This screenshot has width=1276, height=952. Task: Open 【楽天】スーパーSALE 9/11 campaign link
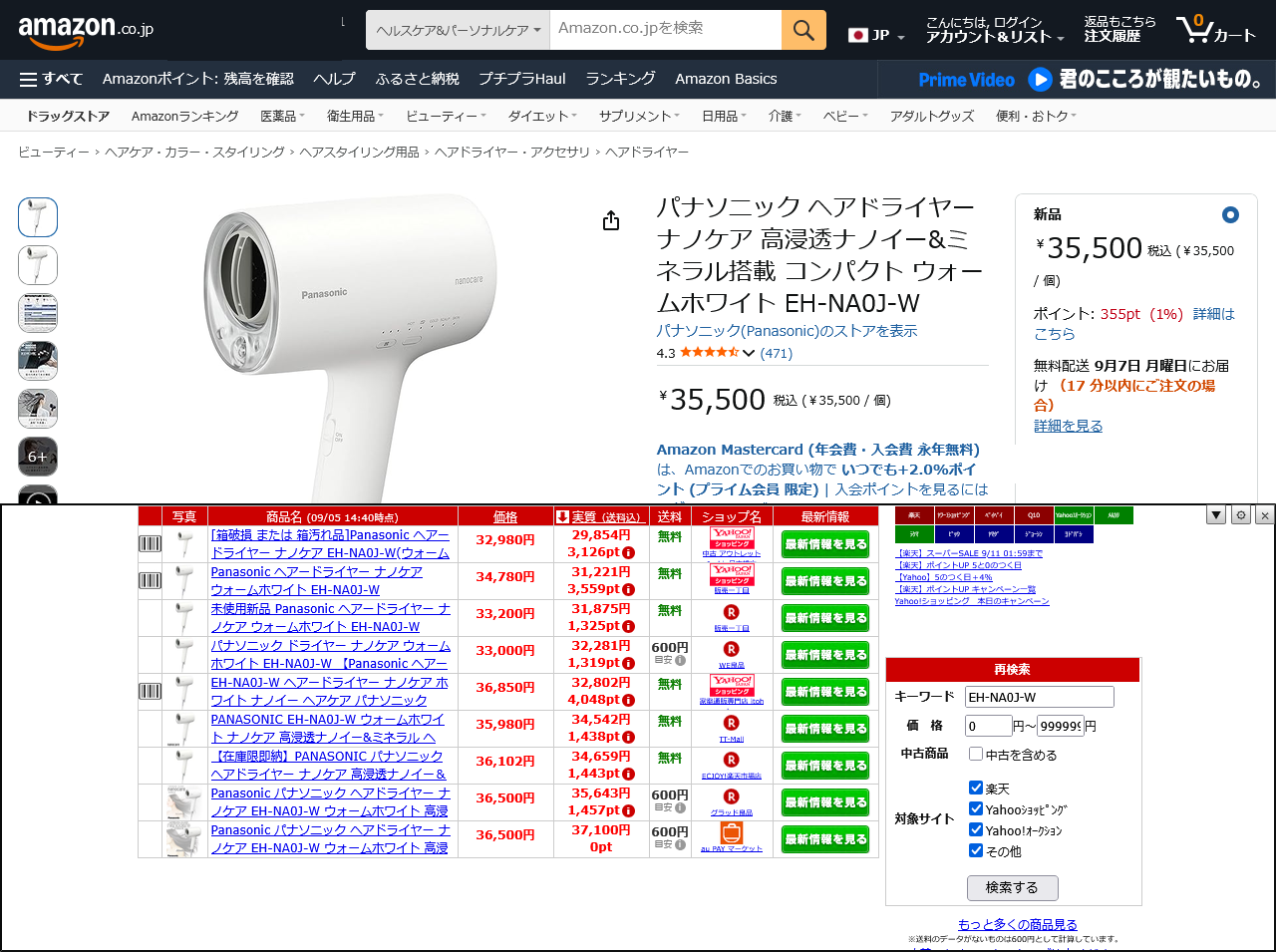pos(969,553)
